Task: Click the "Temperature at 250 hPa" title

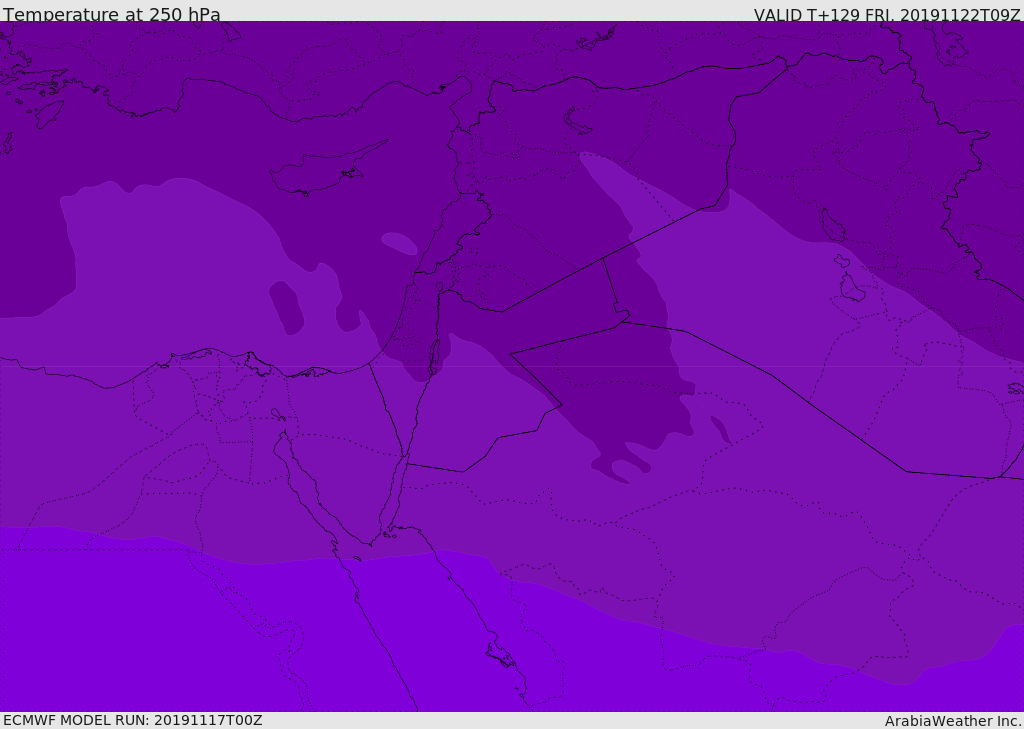Action: click(x=112, y=15)
